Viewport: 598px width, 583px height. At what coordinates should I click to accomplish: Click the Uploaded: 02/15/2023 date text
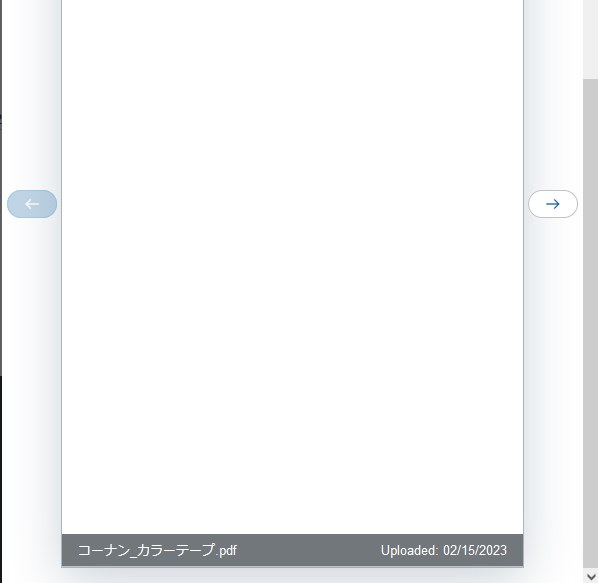(x=444, y=550)
